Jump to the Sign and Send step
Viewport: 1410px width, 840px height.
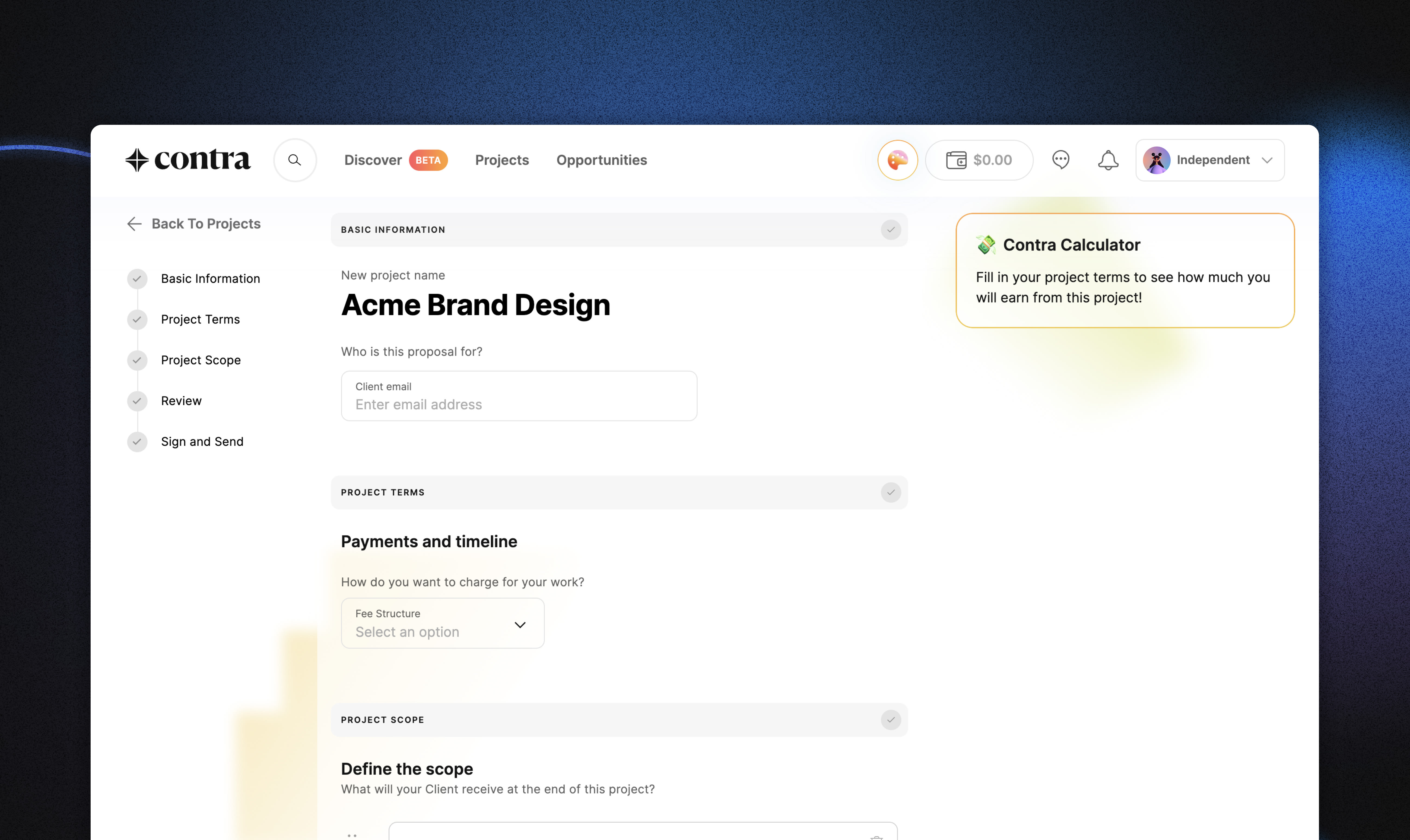click(202, 441)
